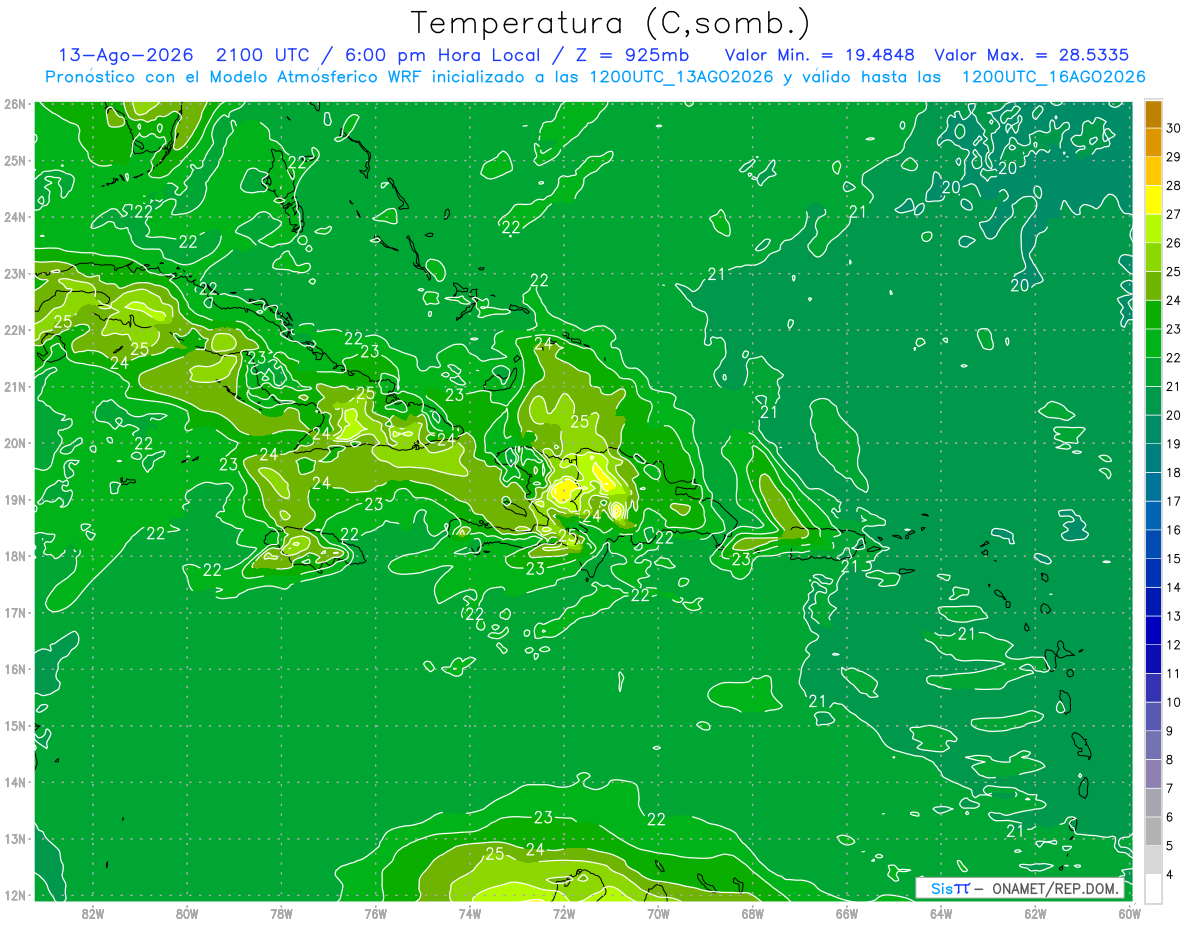Click the latitude label '16N'
The width and height of the screenshot is (1200, 927).
pyautogui.click(x=14, y=669)
